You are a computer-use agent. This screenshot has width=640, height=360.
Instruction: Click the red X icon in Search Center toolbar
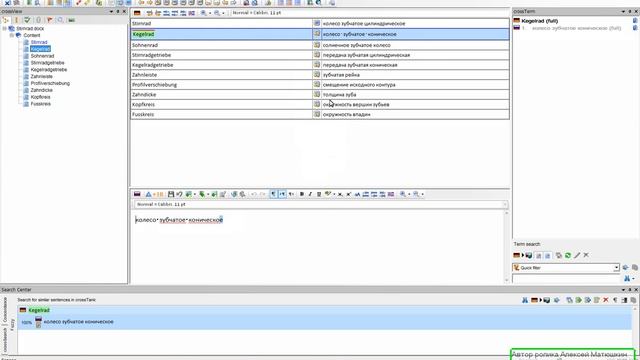pyautogui.click(x=606, y=300)
